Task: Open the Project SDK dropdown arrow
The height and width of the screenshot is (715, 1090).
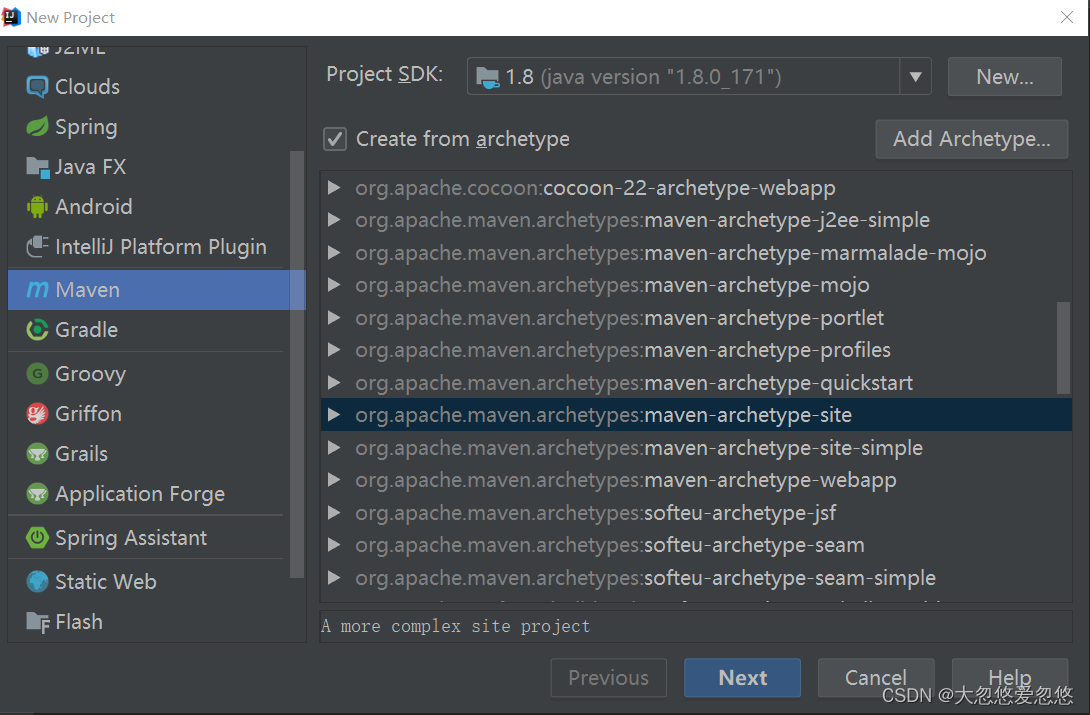Action: click(916, 76)
